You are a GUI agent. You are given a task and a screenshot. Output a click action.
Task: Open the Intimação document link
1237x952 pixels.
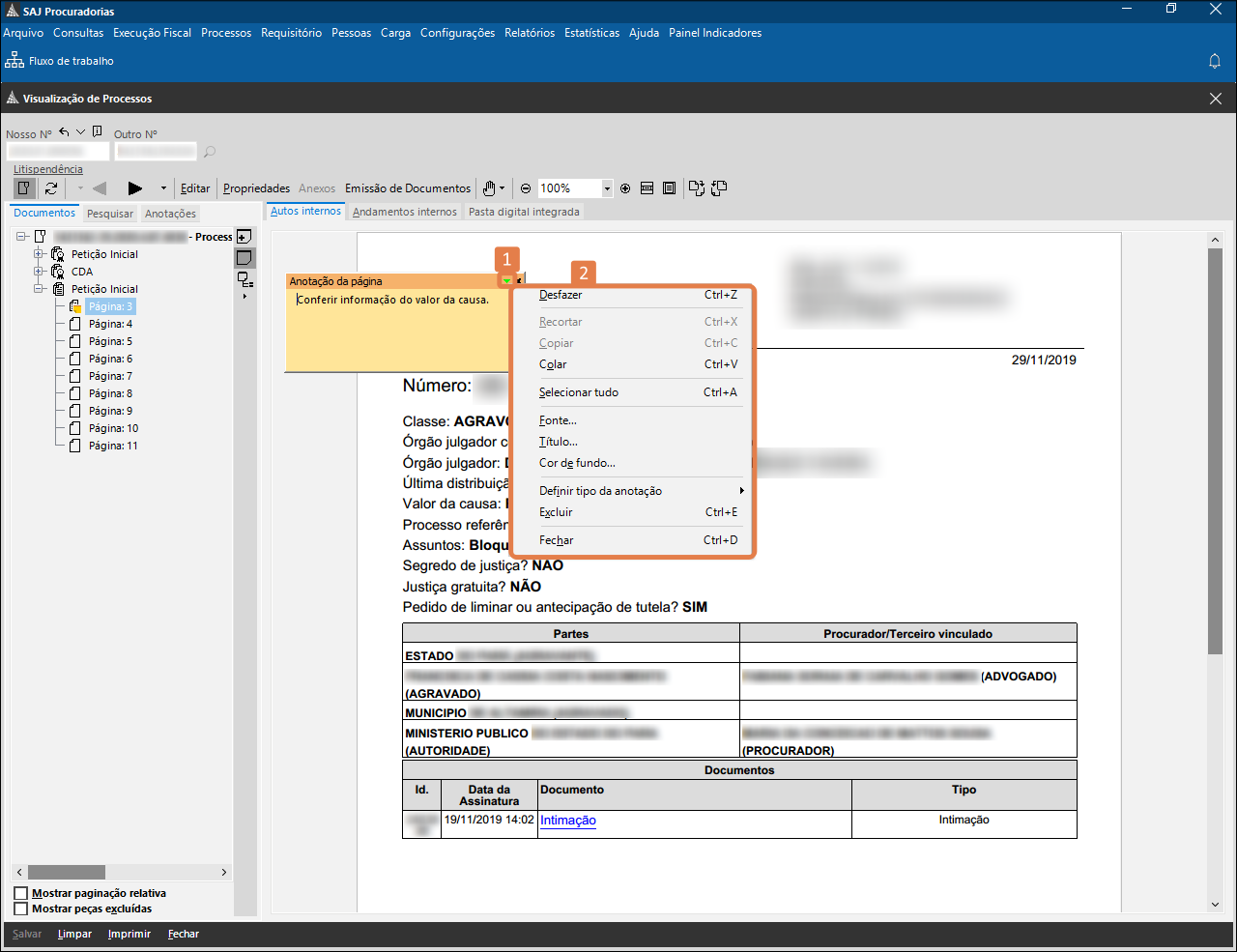[568, 821]
